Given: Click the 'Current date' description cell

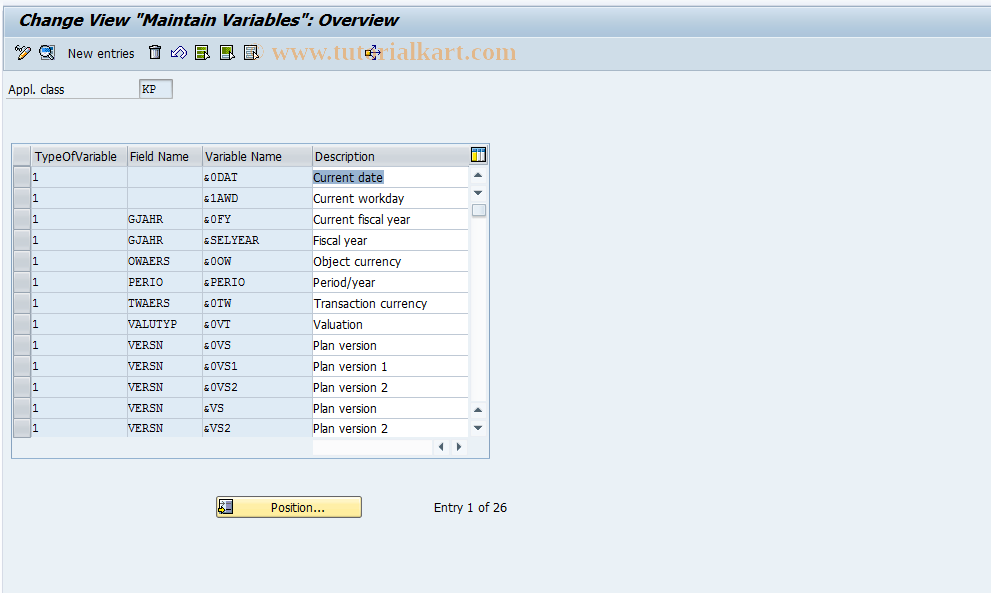Looking at the screenshot, I should (390, 177).
